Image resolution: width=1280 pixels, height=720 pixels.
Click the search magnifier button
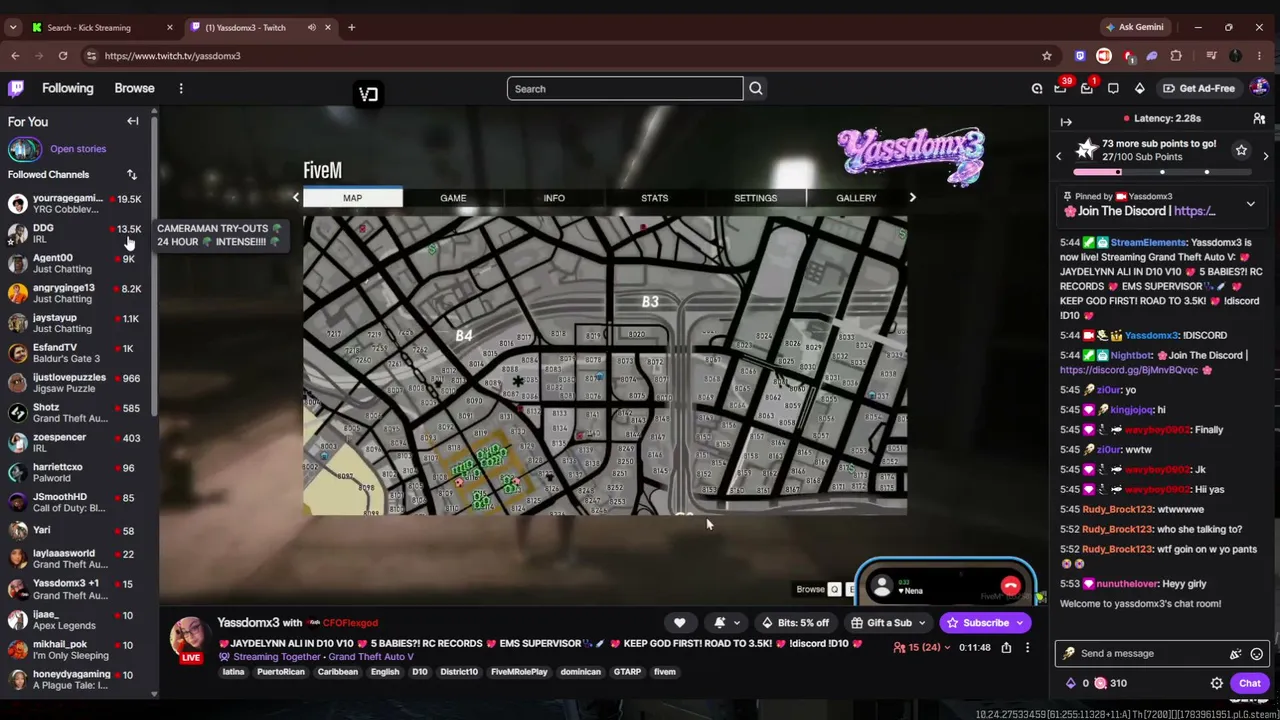pos(756,89)
